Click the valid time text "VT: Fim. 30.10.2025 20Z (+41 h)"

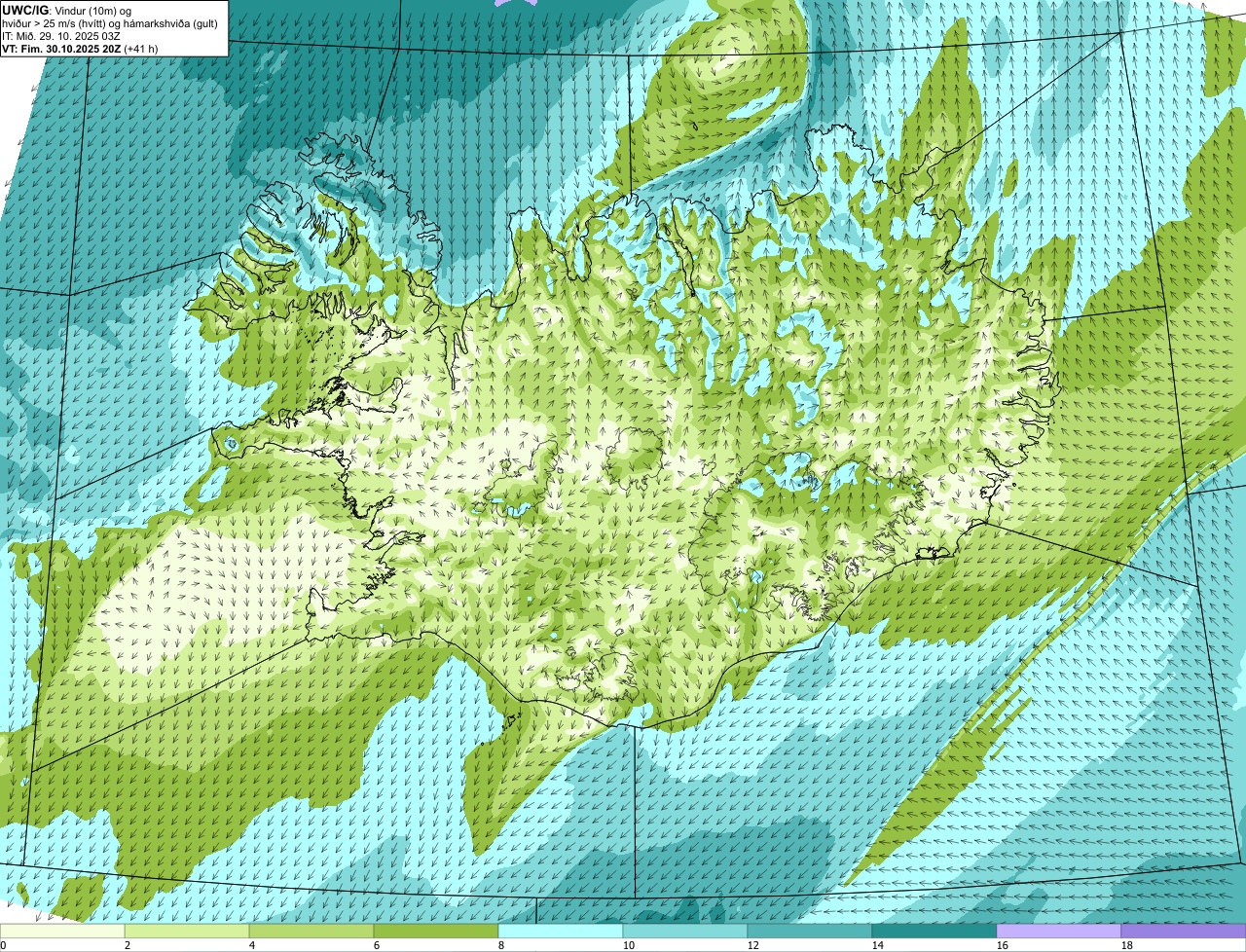80,48
